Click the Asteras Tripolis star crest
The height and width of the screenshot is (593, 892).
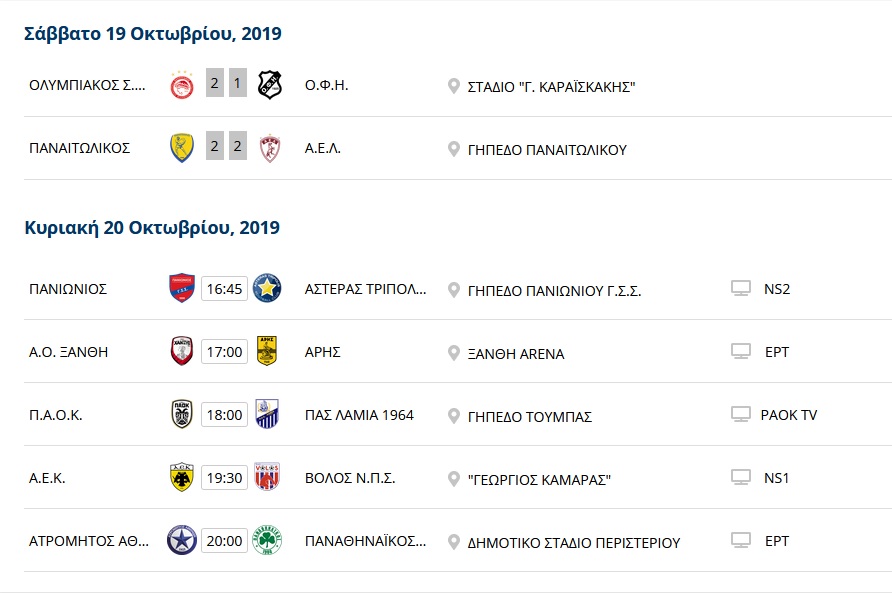[267, 288]
